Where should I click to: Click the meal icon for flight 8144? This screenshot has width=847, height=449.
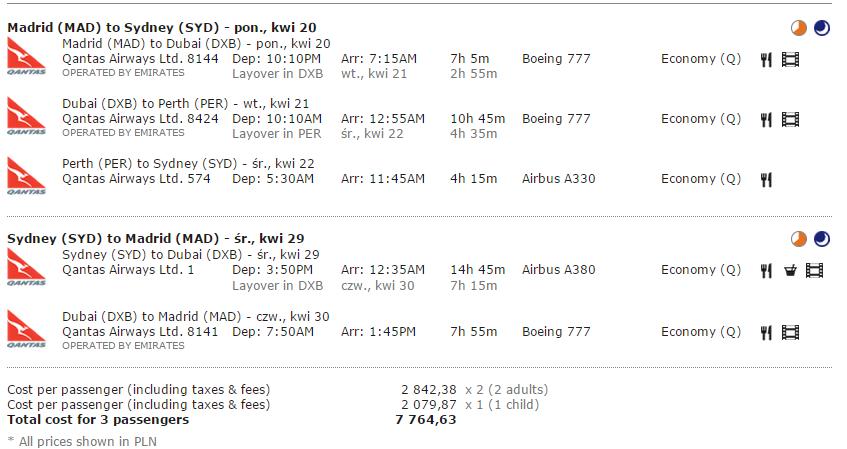(766, 59)
